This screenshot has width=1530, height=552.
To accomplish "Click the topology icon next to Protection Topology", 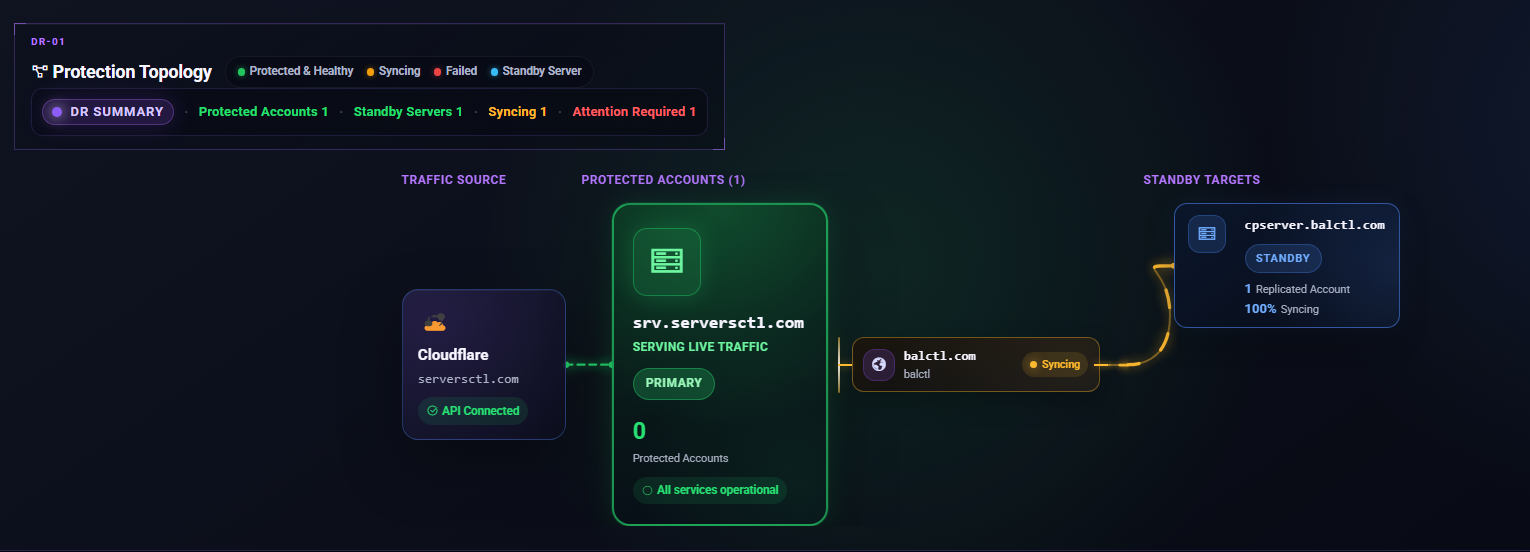I will (40, 72).
